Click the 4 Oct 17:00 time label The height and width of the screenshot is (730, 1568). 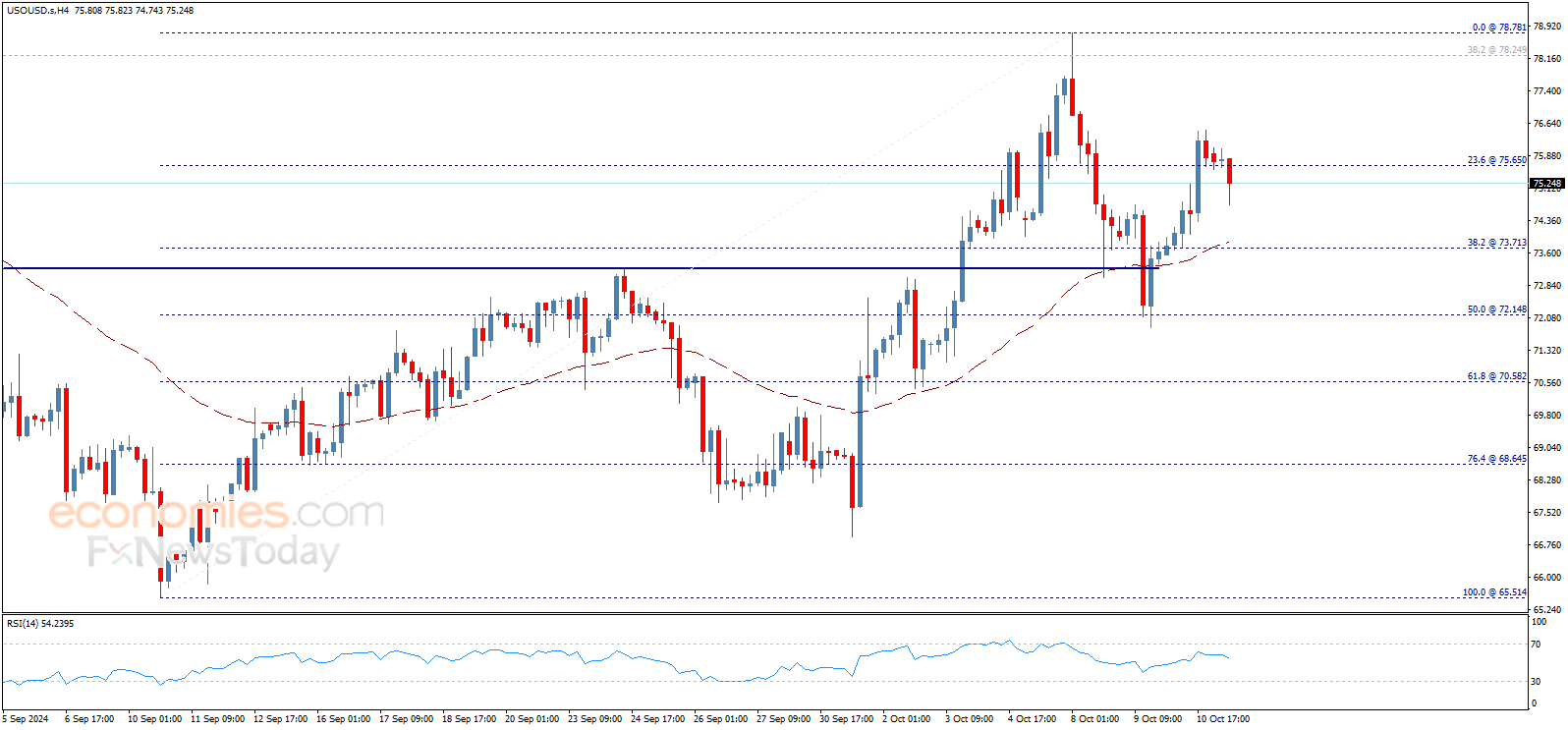click(x=1032, y=719)
